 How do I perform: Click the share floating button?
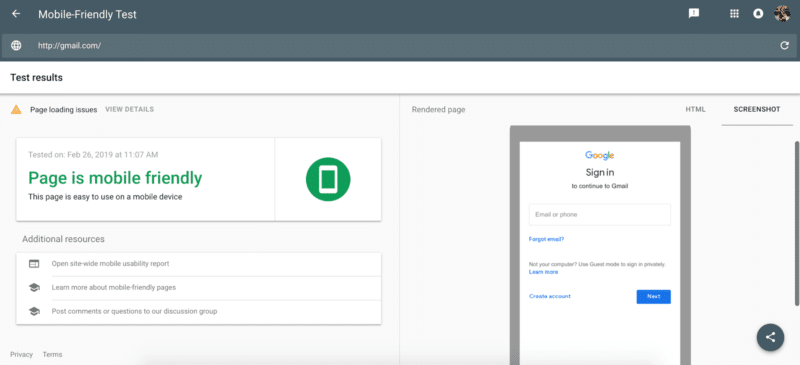click(x=770, y=337)
